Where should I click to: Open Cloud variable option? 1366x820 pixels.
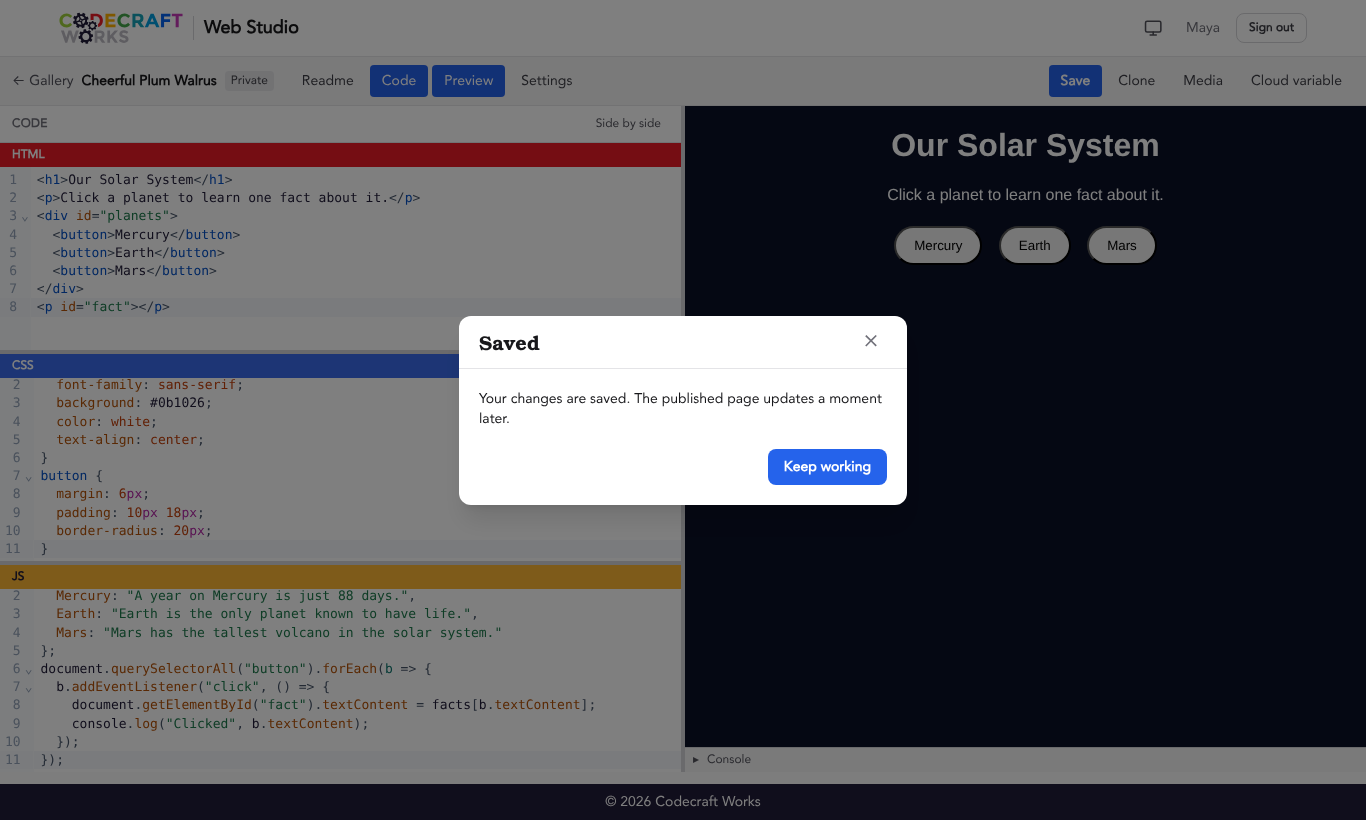point(1296,81)
